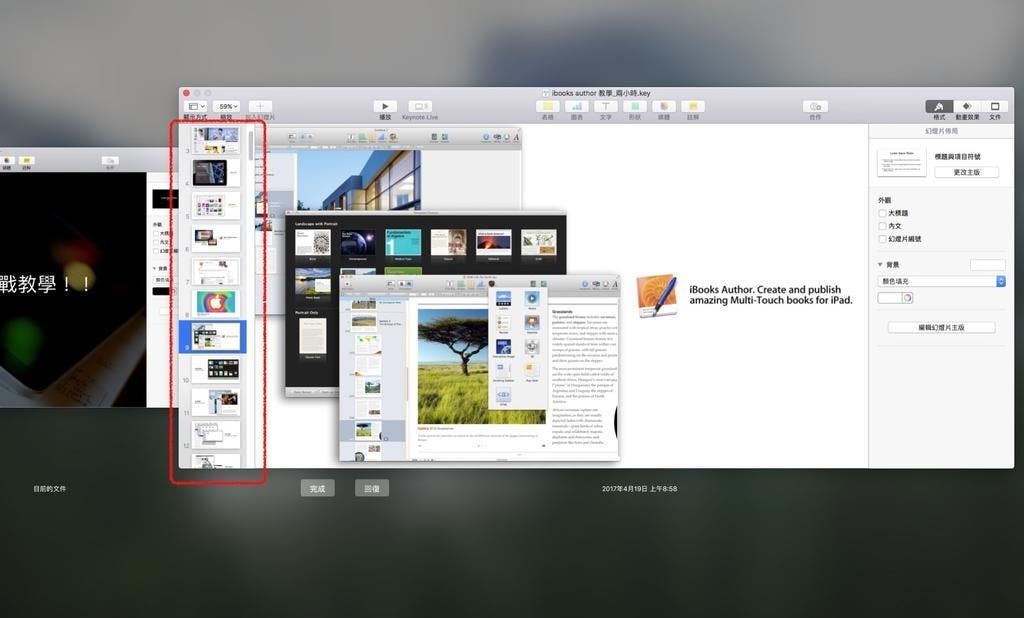Click the 幻燈片佈局 slide layout header
Screen dimensions: 1024x618
click(x=941, y=131)
